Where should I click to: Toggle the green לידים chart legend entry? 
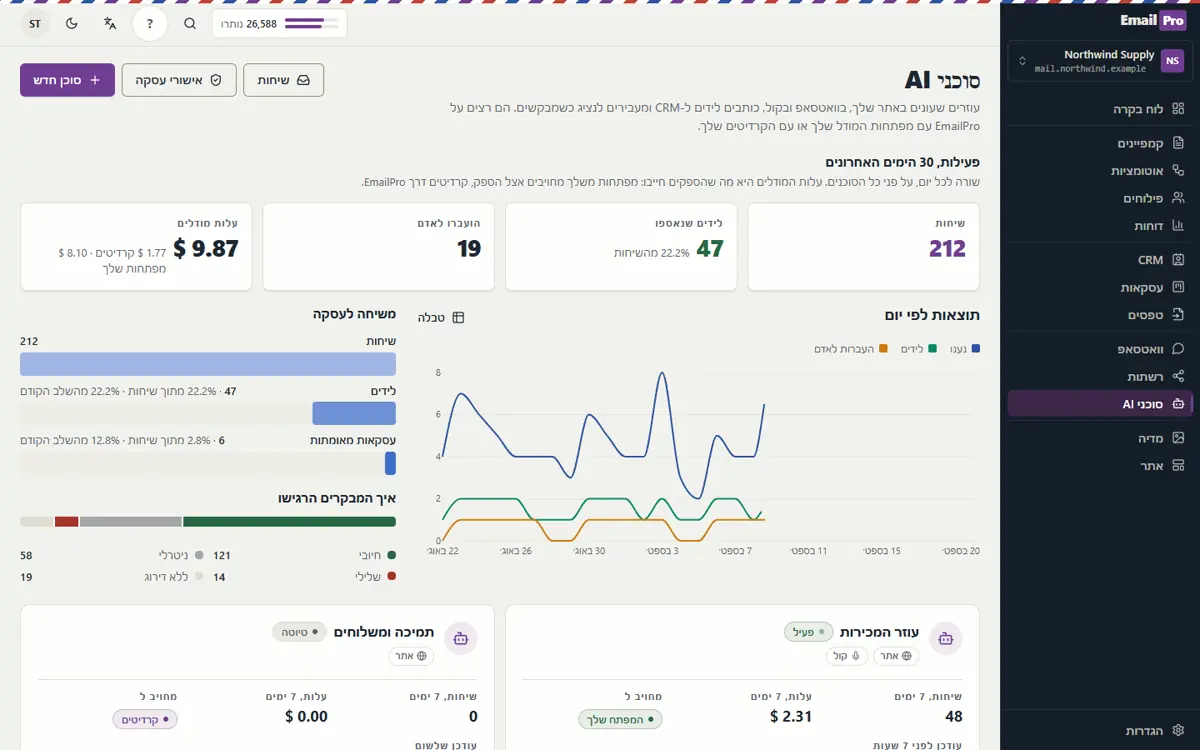click(x=918, y=349)
